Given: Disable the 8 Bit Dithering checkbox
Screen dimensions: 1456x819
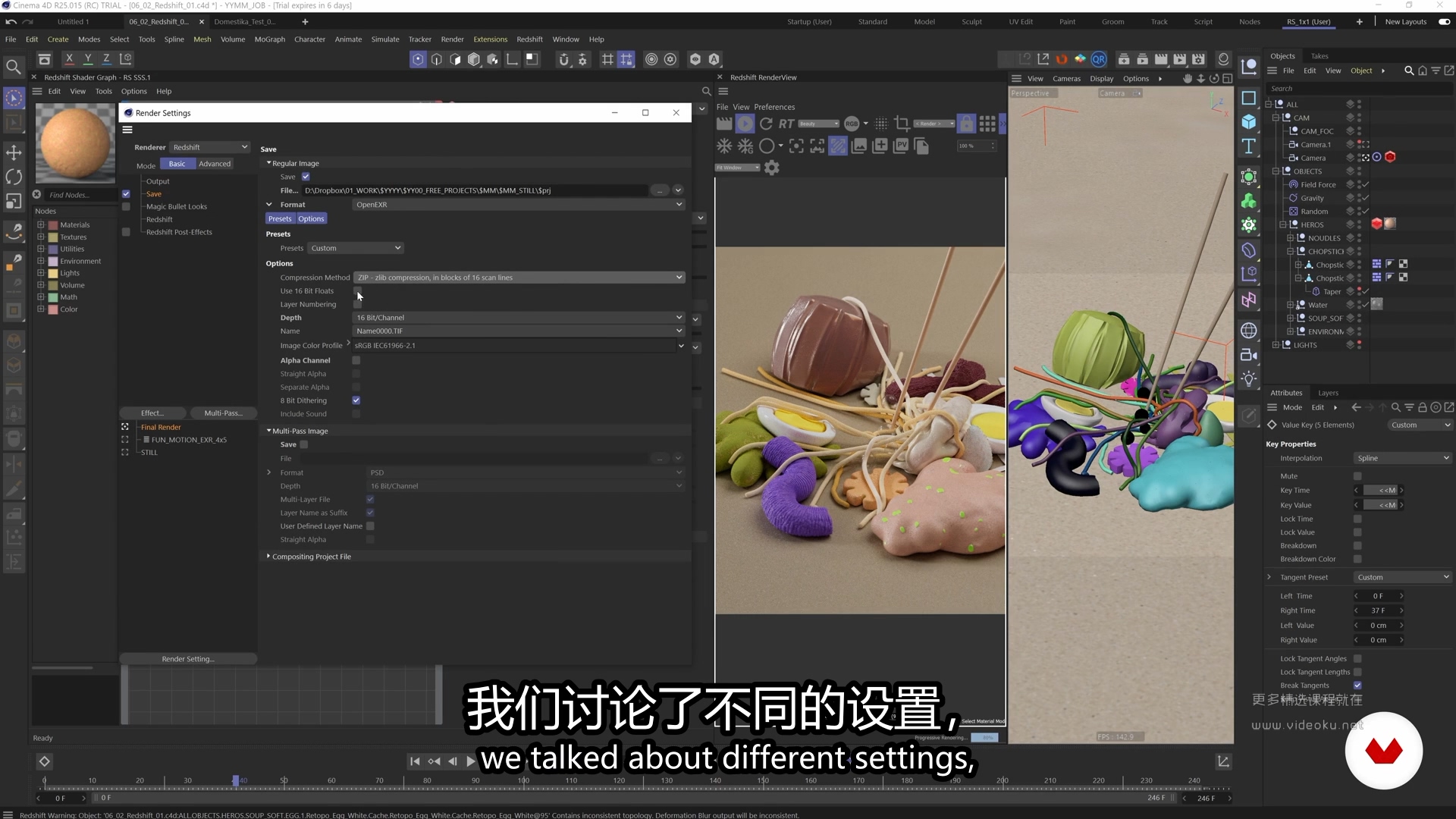Looking at the screenshot, I should (356, 400).
